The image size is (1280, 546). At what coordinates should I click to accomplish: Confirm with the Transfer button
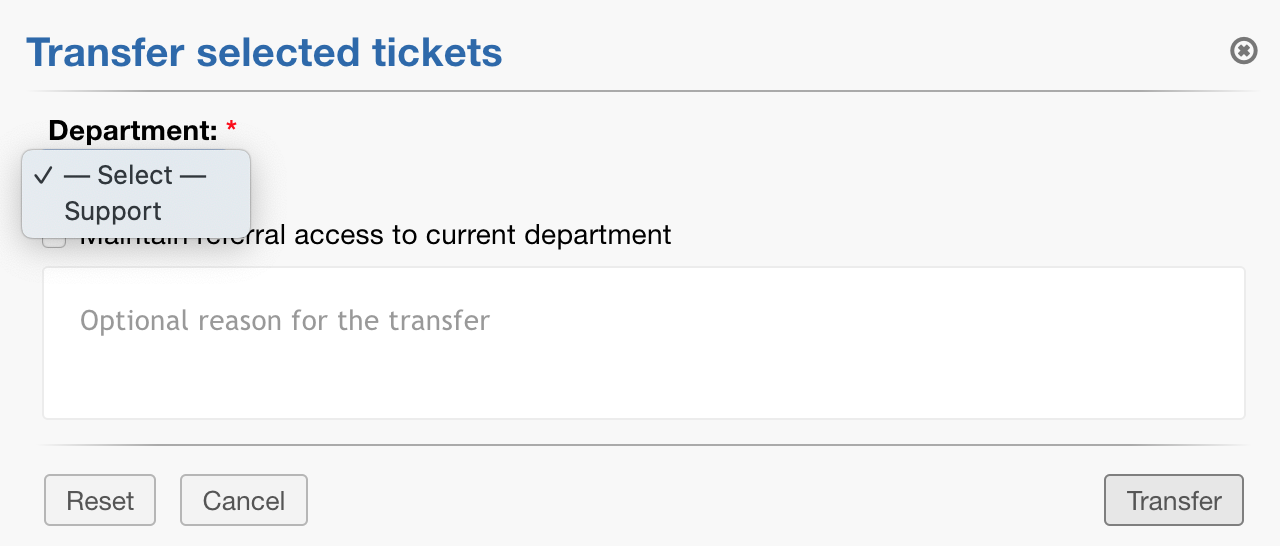1173,500
